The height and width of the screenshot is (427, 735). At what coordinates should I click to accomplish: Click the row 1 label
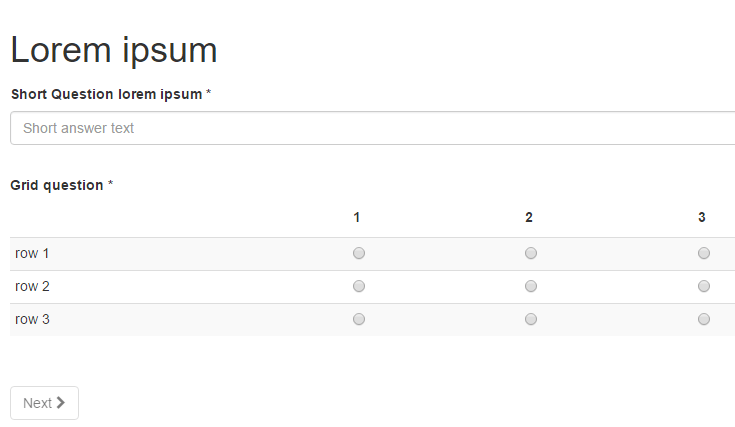(33, 253)
